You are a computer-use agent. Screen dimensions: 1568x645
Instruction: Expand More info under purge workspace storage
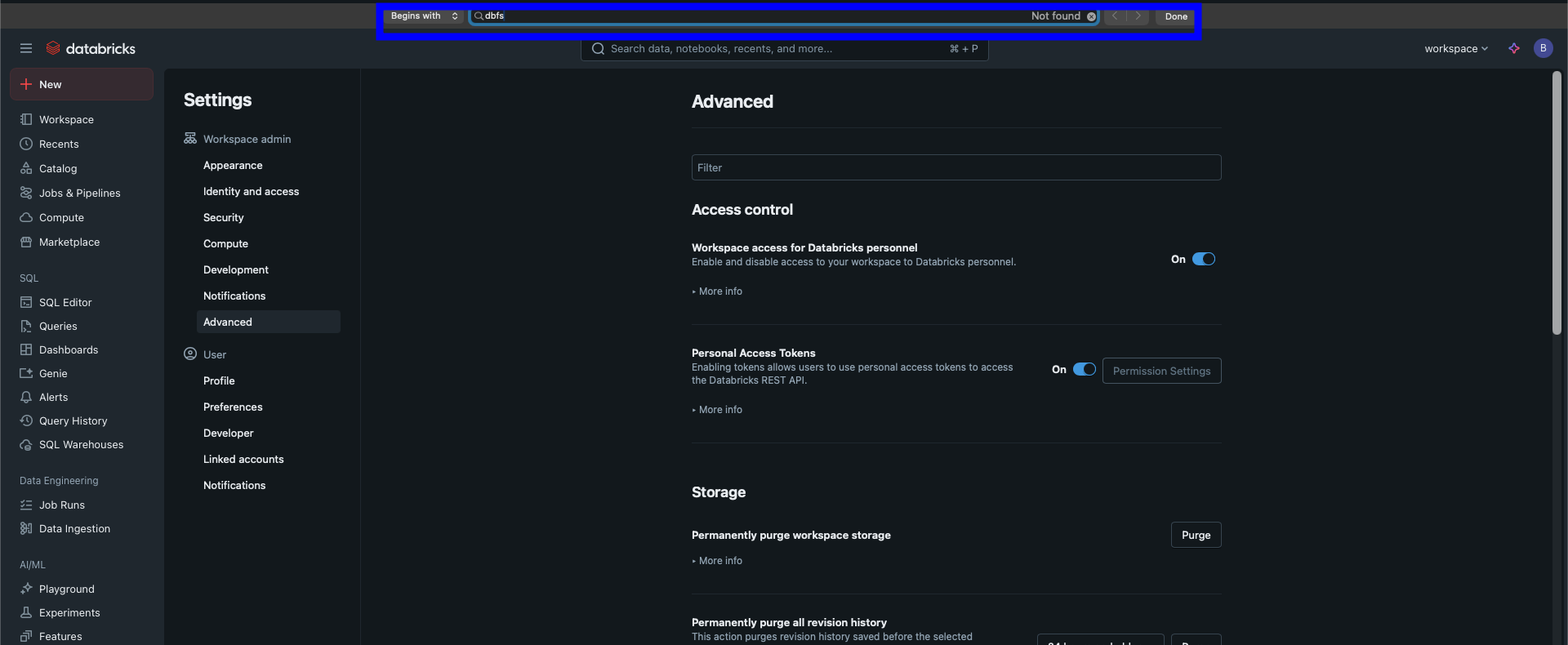click(x=717, y=561)
